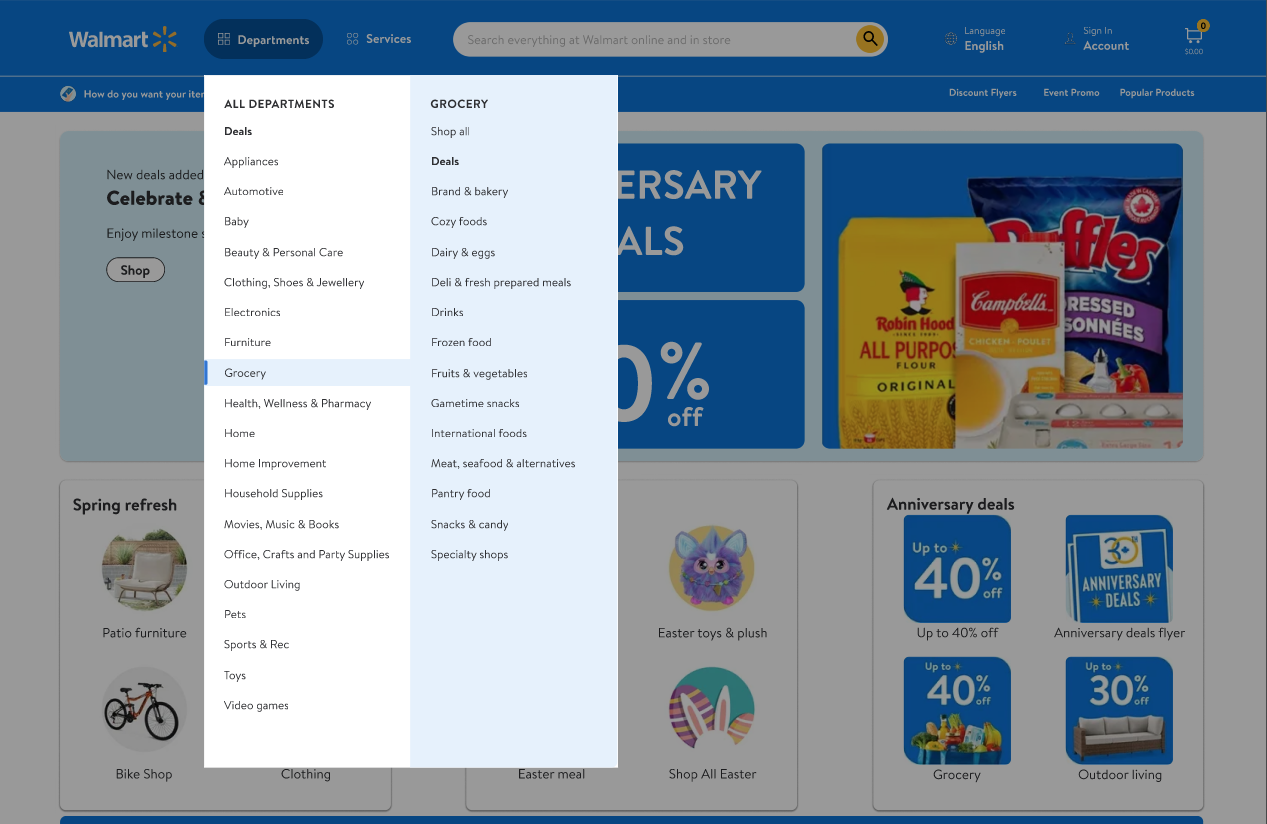
Task: Click the yellow search magnifier button
Action: click(x=870, y=39)
